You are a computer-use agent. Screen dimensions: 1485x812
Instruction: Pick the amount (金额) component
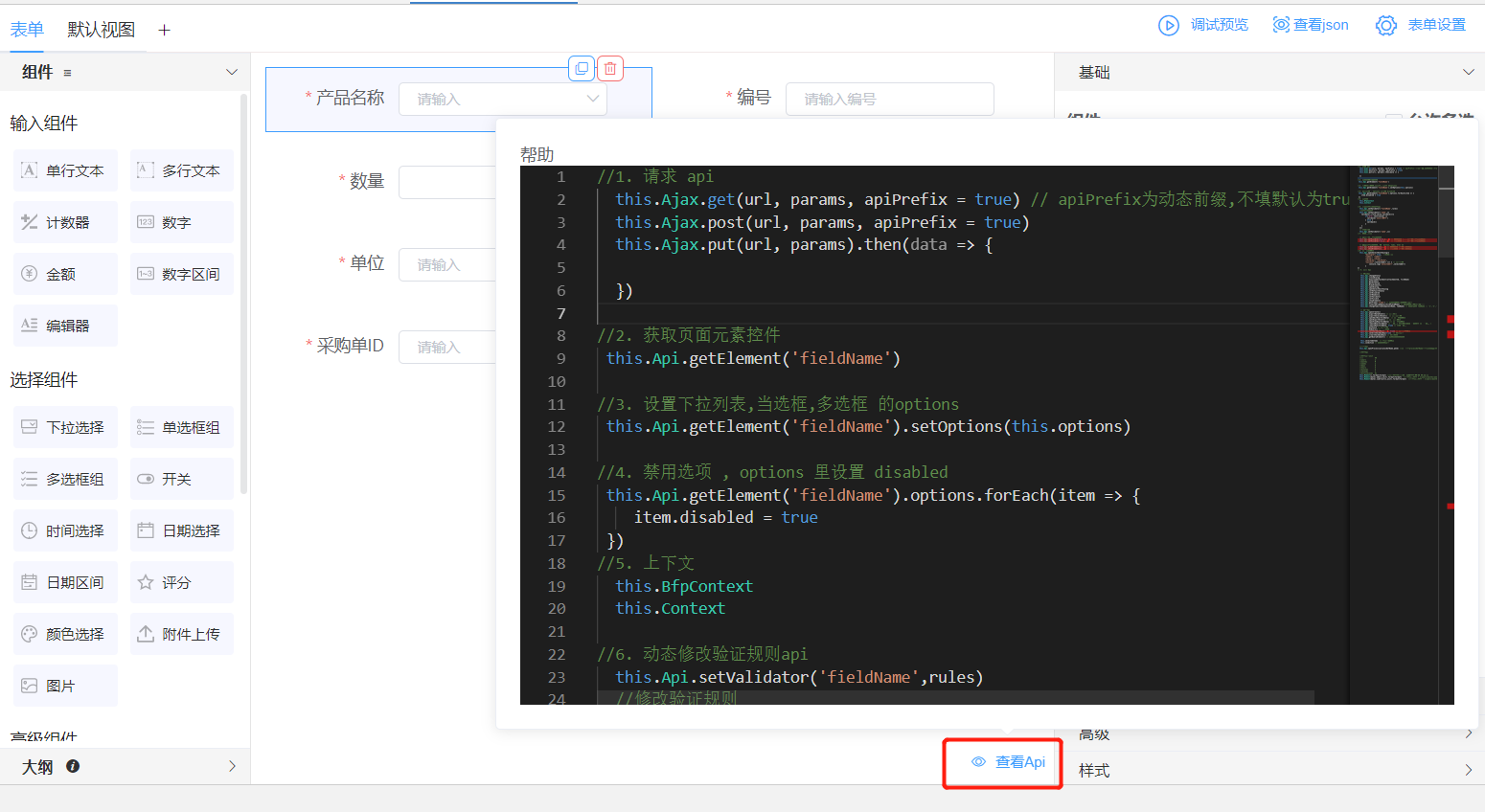pos(65,274)
